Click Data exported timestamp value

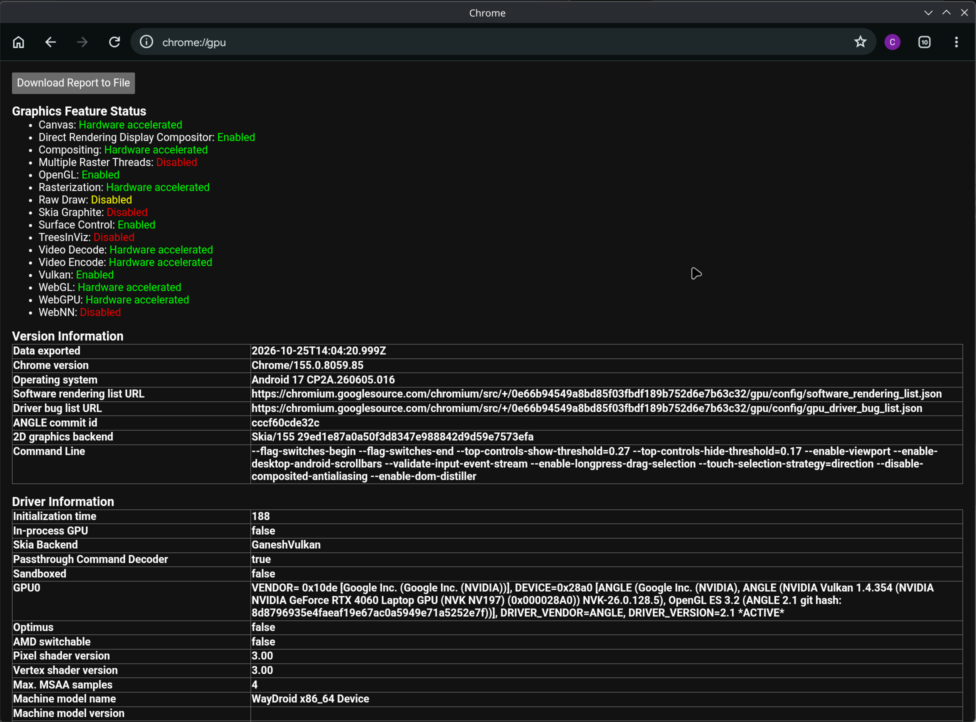pos(319,351)
